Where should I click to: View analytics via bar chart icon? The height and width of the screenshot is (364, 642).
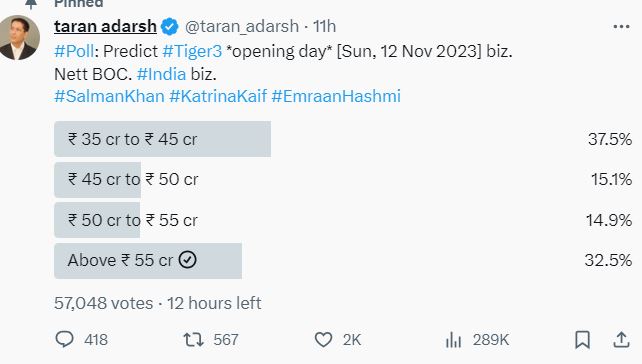[x=453, y=339]
